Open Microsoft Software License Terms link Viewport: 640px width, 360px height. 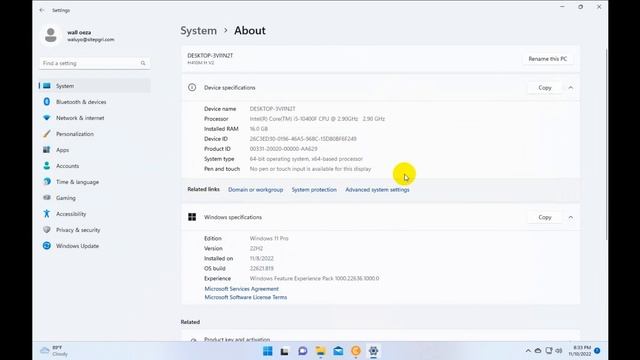(246, 297)
